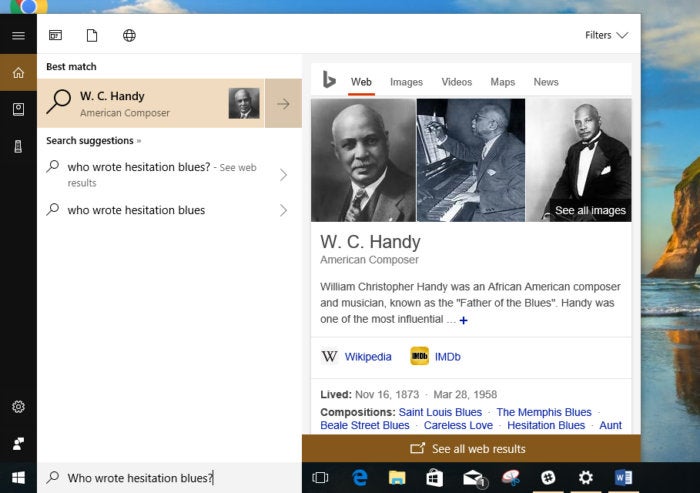Viewport: 700px width, 493px height.
Task: Filter results by Apps icon
Action: tap(55, 35)
